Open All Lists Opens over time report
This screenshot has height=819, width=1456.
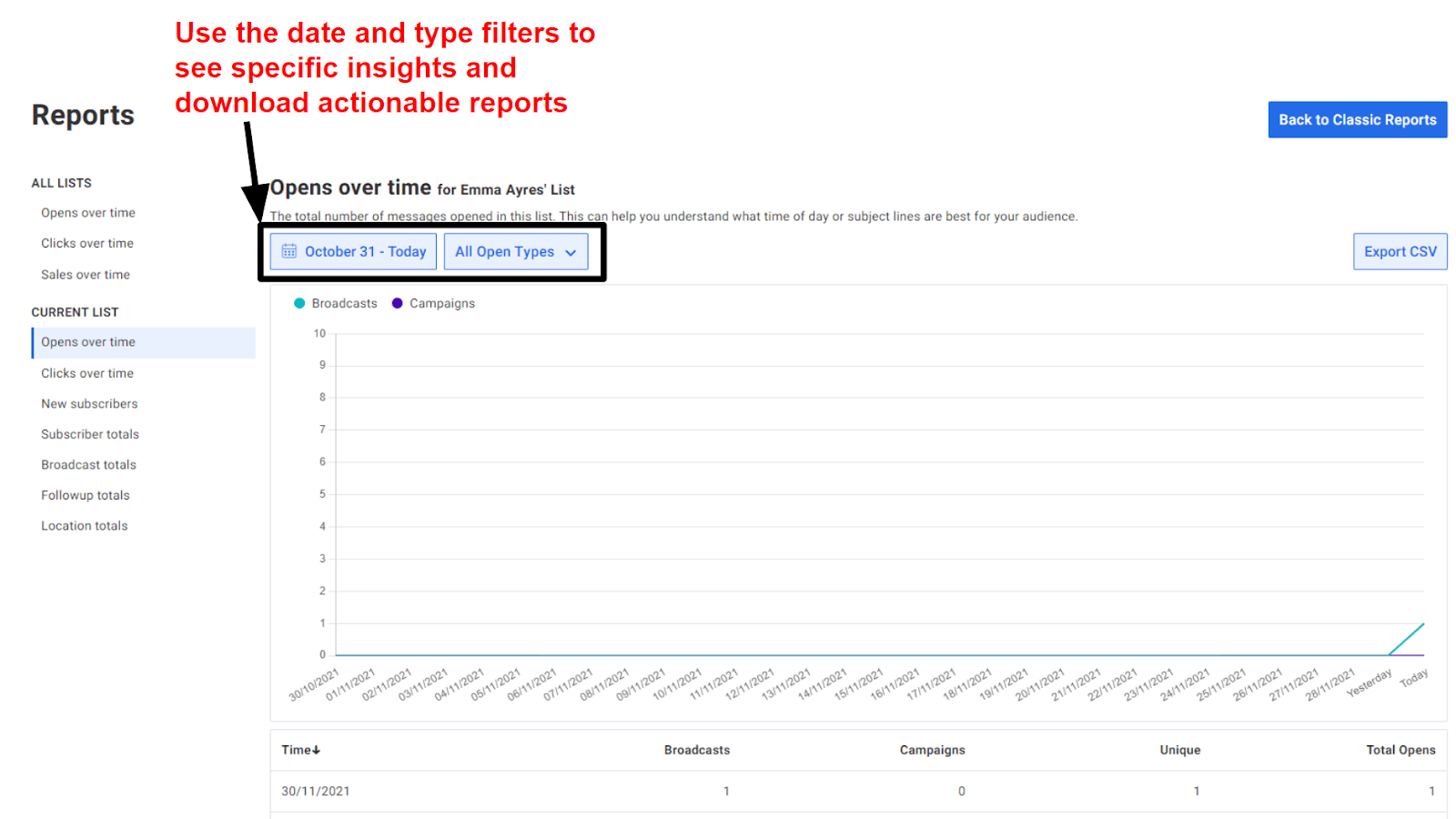(88, 213)
